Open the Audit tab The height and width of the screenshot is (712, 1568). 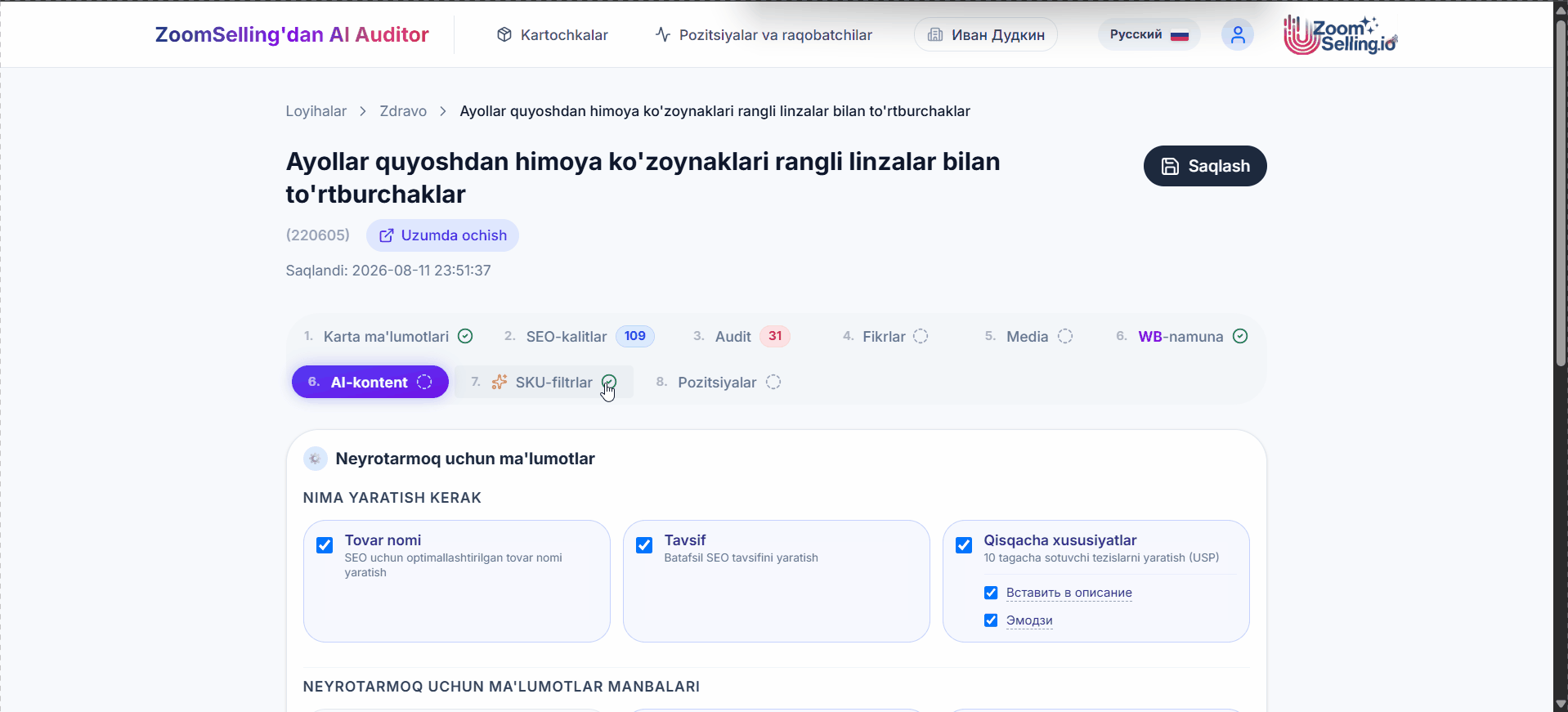[x=741, y=336]
